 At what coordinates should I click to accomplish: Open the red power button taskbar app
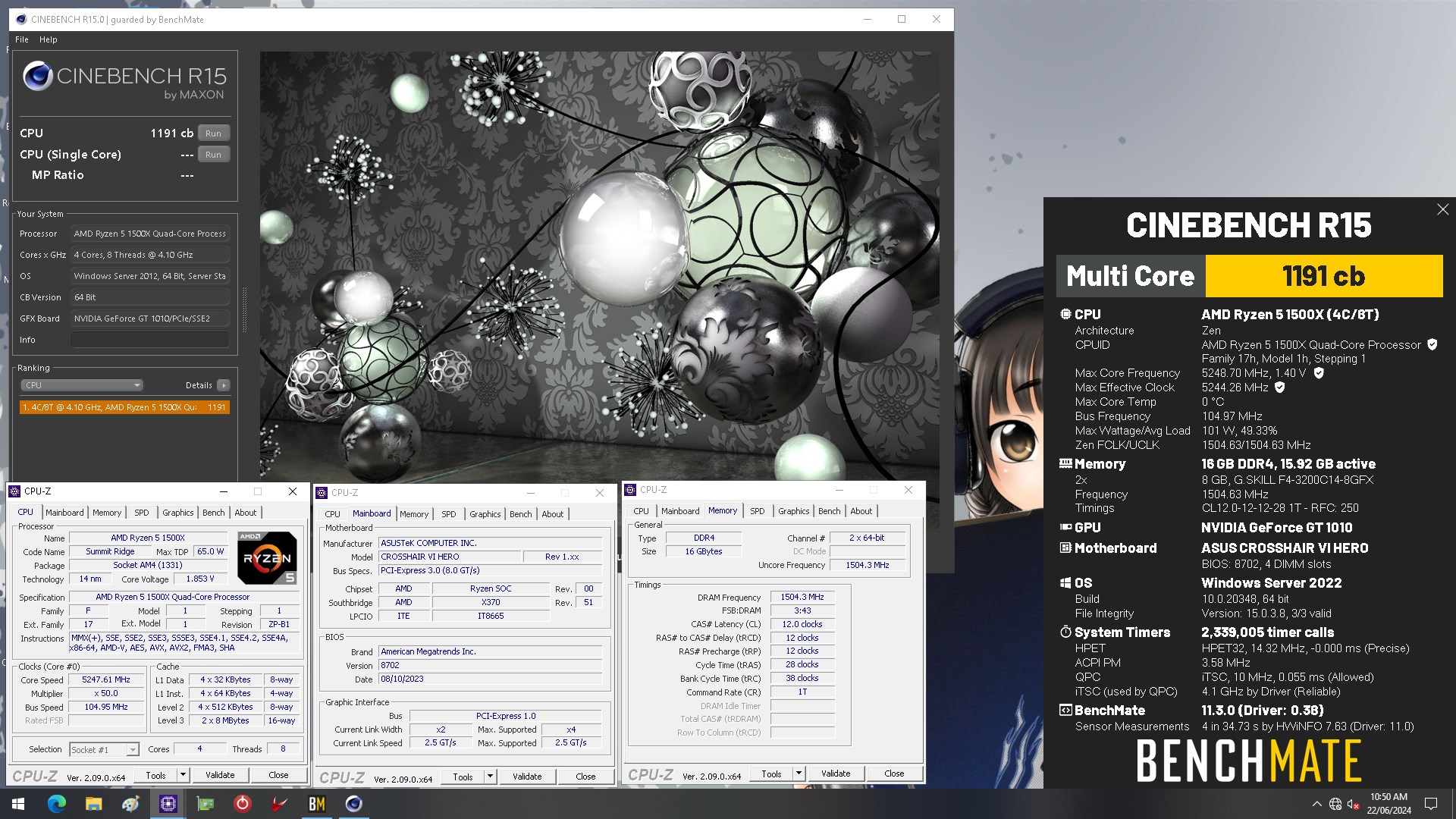click(242, 804)
